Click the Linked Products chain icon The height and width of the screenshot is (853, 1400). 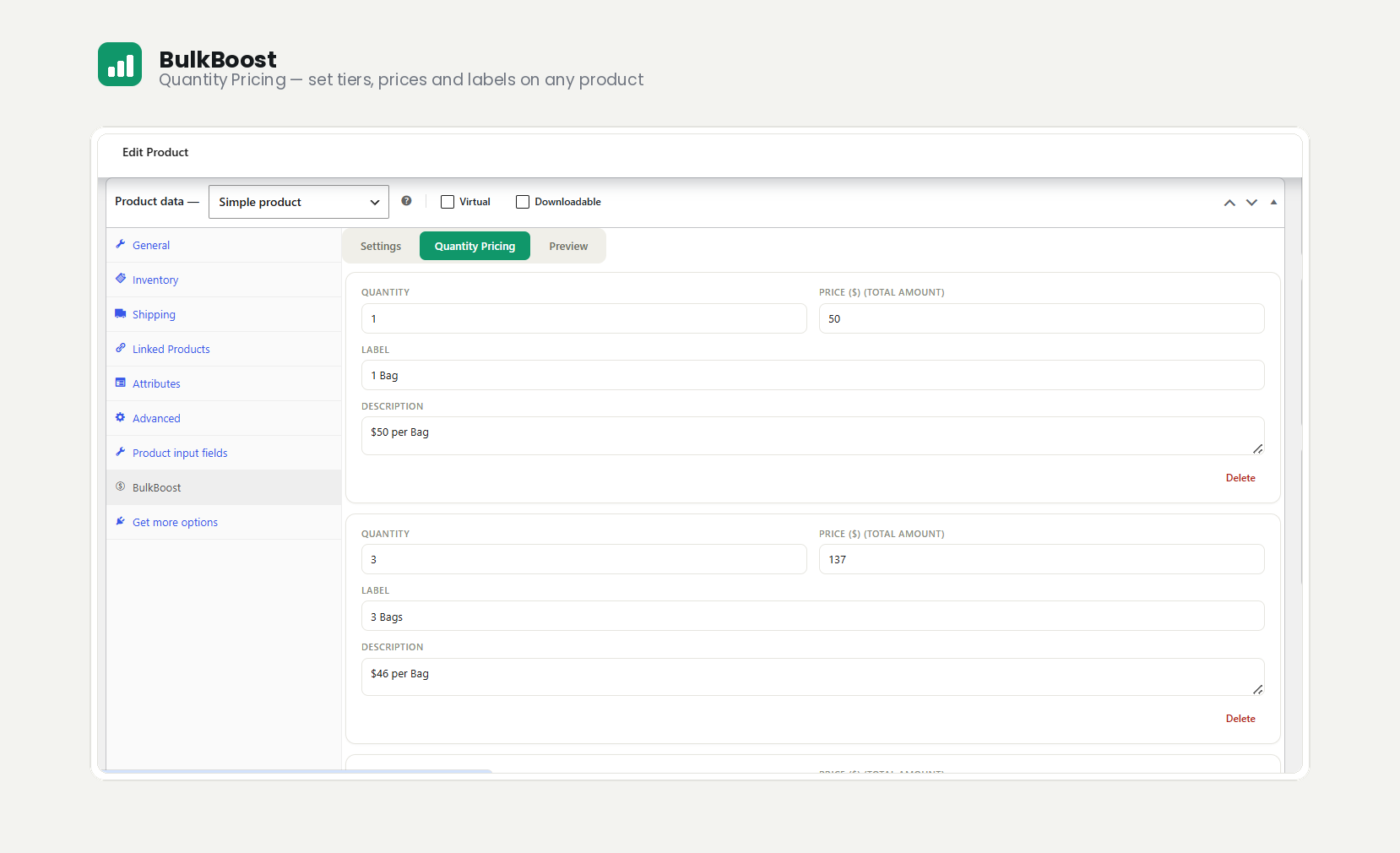click(121, 348)
